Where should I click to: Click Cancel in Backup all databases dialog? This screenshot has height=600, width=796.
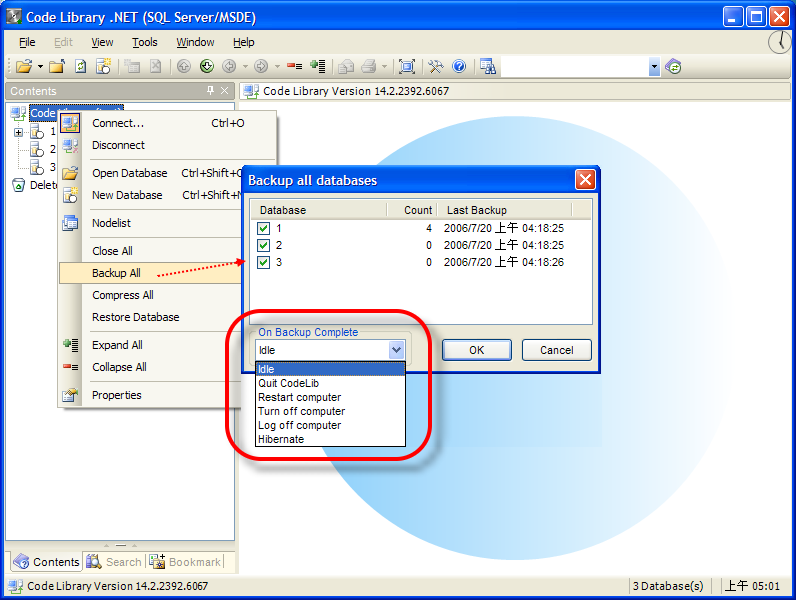556,350
